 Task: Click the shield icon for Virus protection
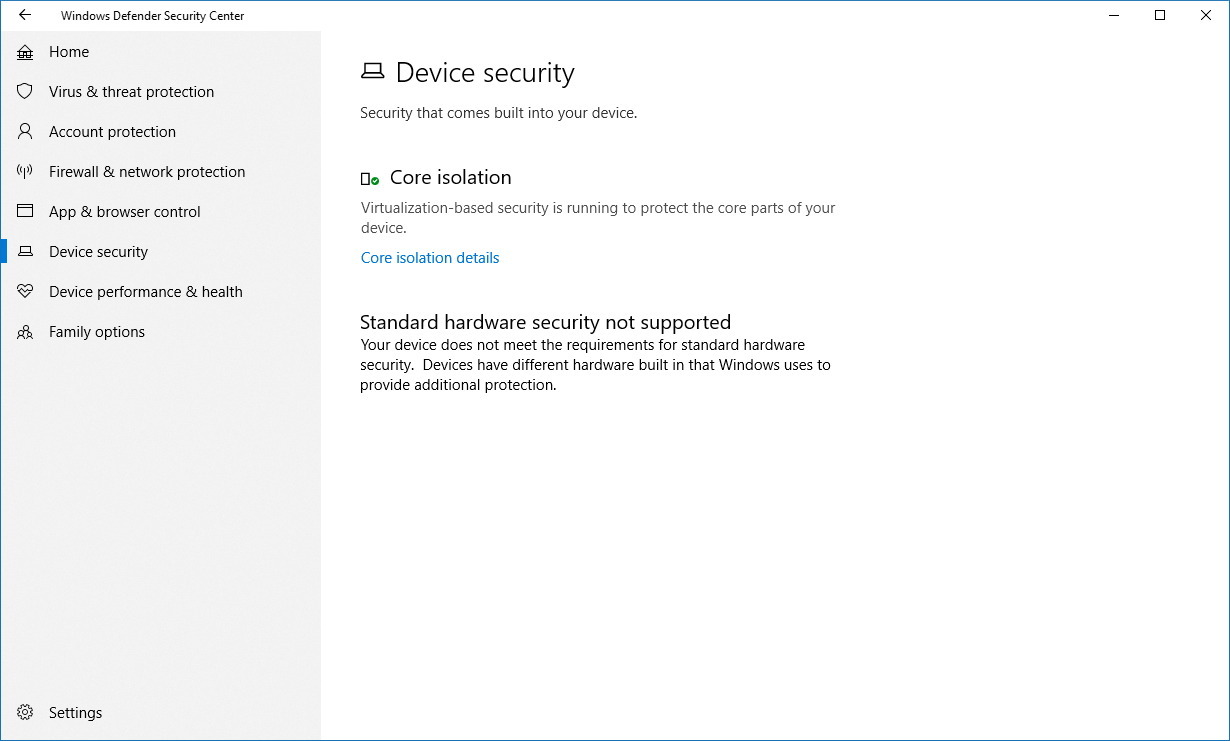[x=25, y=92]
